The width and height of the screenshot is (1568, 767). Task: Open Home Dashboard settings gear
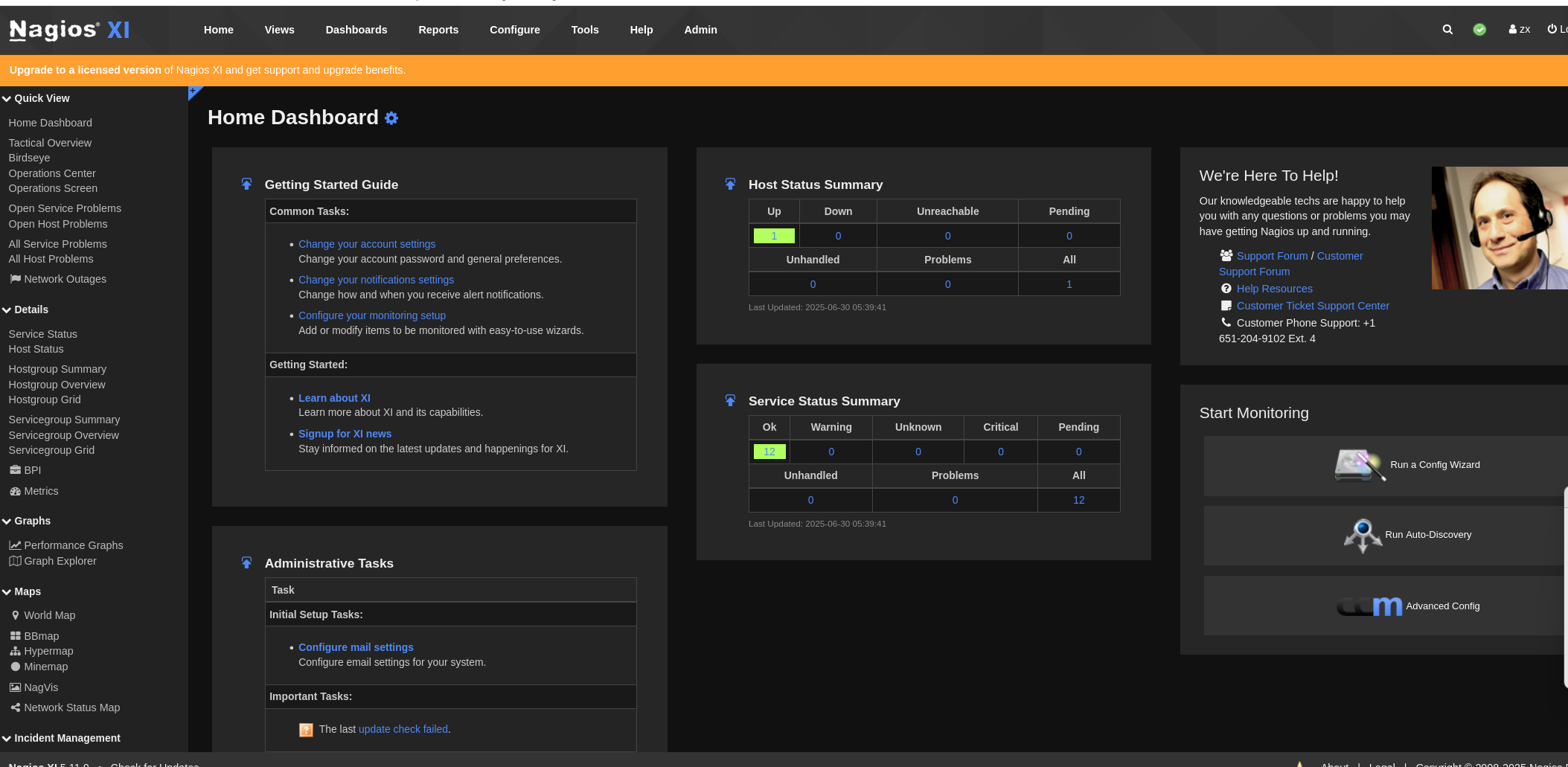(x=391, y=118)
